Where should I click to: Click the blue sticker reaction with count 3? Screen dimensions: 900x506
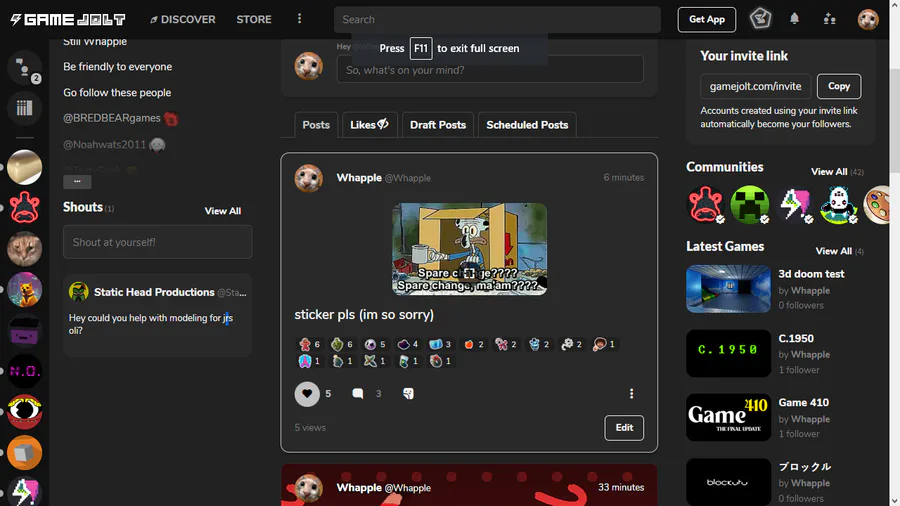point(440,344)
